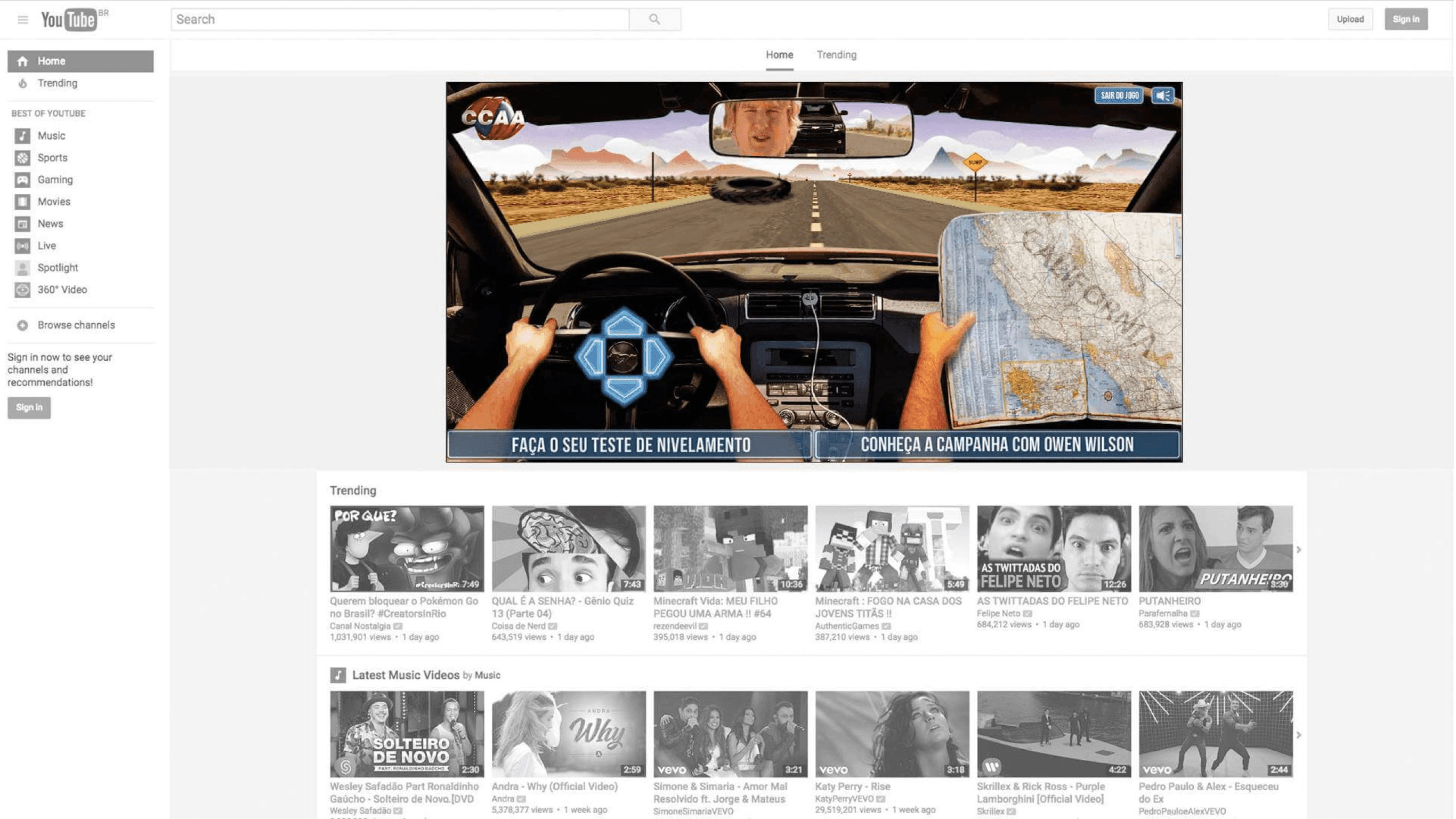Click the News sidebar icon
The height and width of the screenshot is (819, 1456).
point(22,224)
